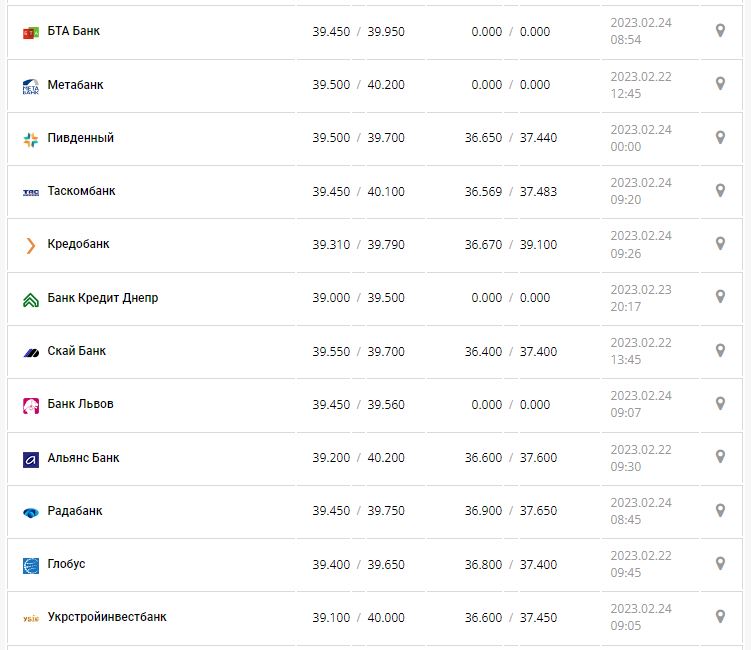751x650 pixels.
Task: Click the pin icon for Скай Банк
Action: tap(720, 350)
